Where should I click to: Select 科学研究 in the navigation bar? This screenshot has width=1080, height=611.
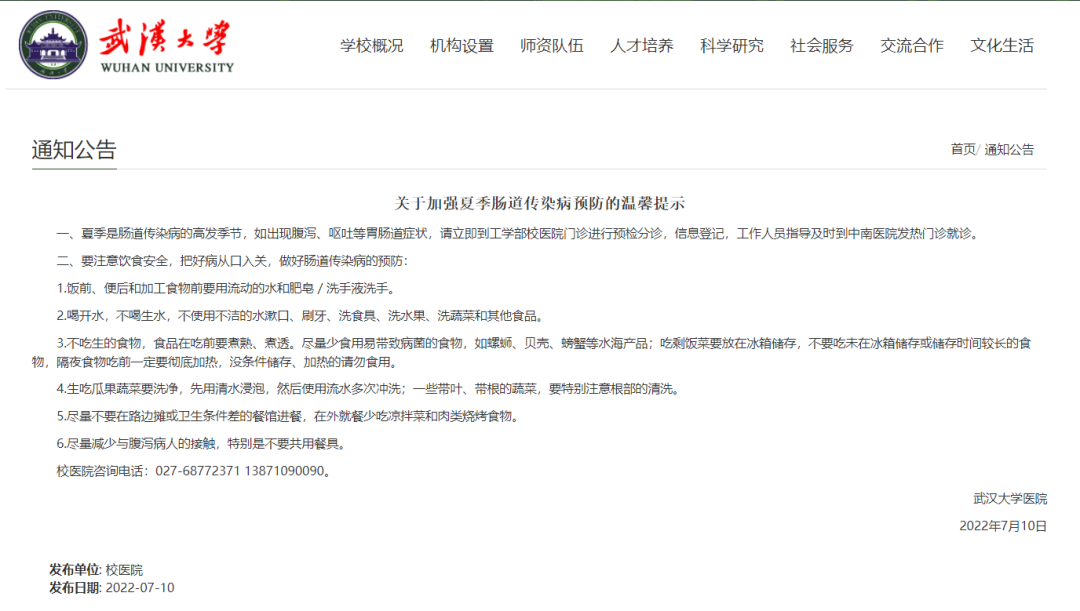(733, 45)
